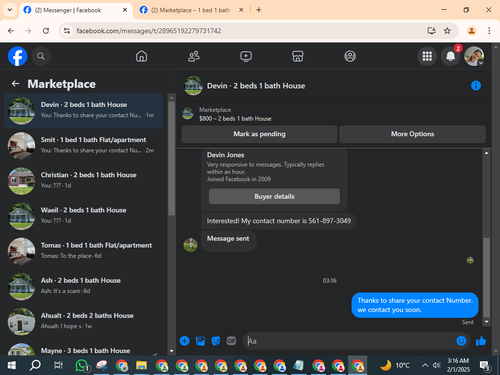Click the chat scrollbar down arrow
The width and height of the screenshot is (500, 375).
pos(486,322)
